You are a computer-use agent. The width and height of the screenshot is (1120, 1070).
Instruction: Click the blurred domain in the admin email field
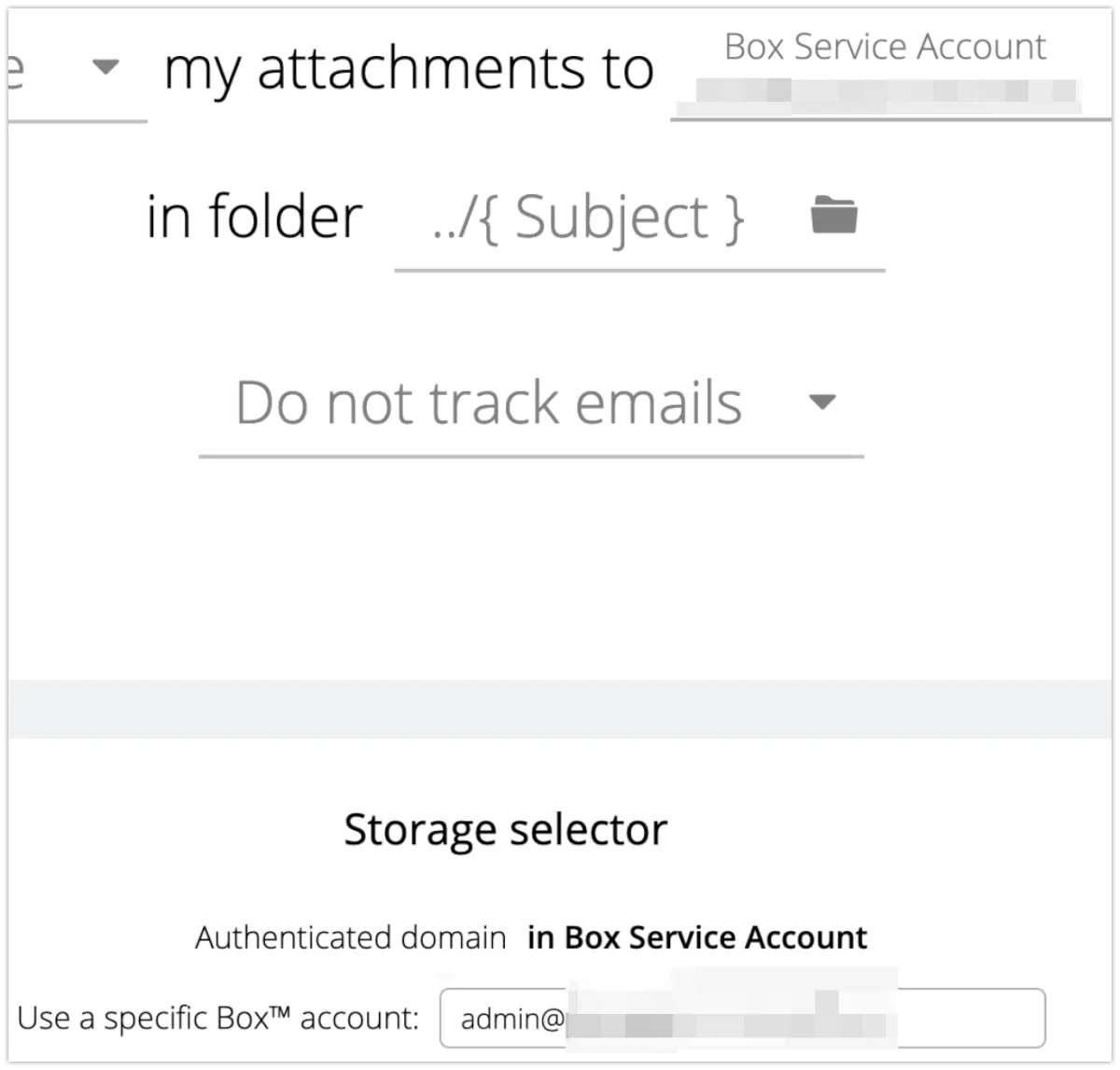(728, 1016)
